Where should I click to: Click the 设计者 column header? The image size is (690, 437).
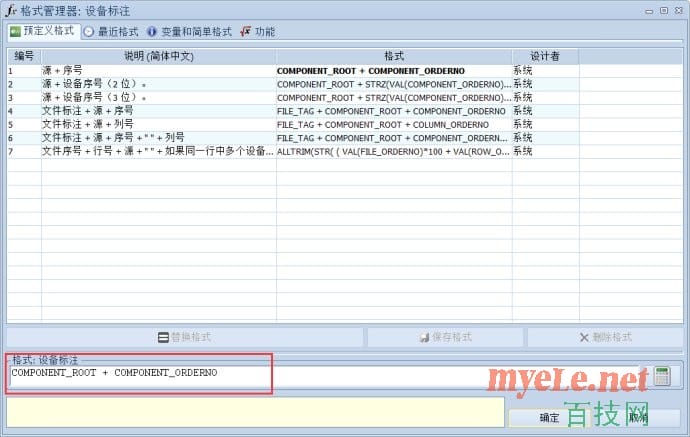545,56
